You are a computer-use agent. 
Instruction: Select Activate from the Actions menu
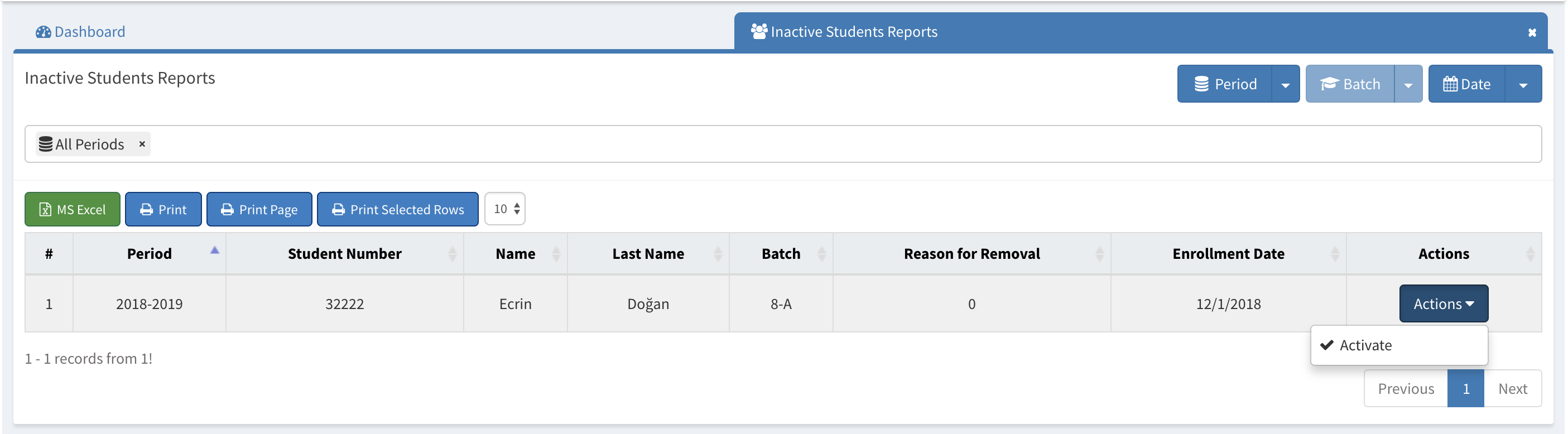click(x=1365, y=345)
